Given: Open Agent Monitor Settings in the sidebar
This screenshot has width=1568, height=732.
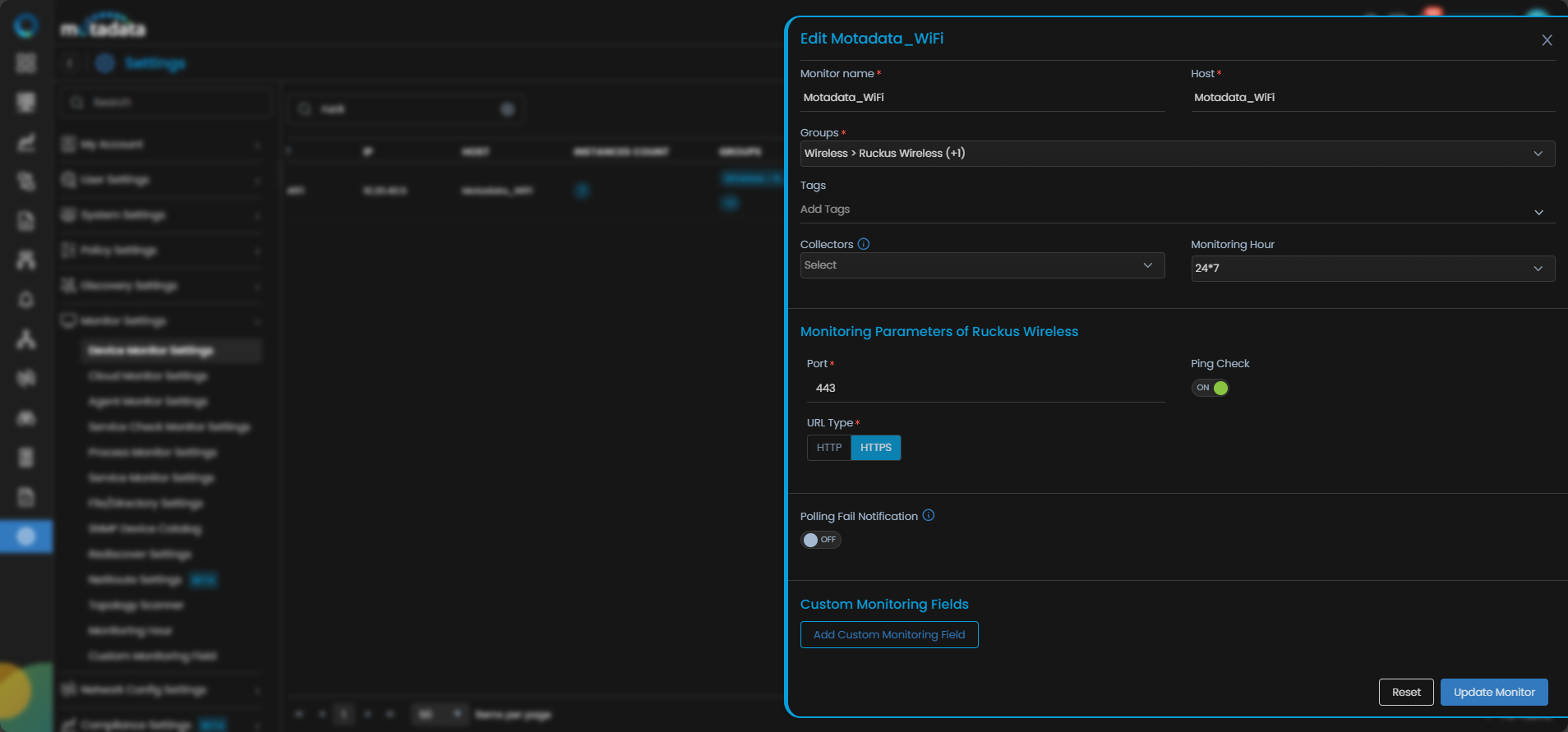Looking at the screenshot, I should [149, 402].
